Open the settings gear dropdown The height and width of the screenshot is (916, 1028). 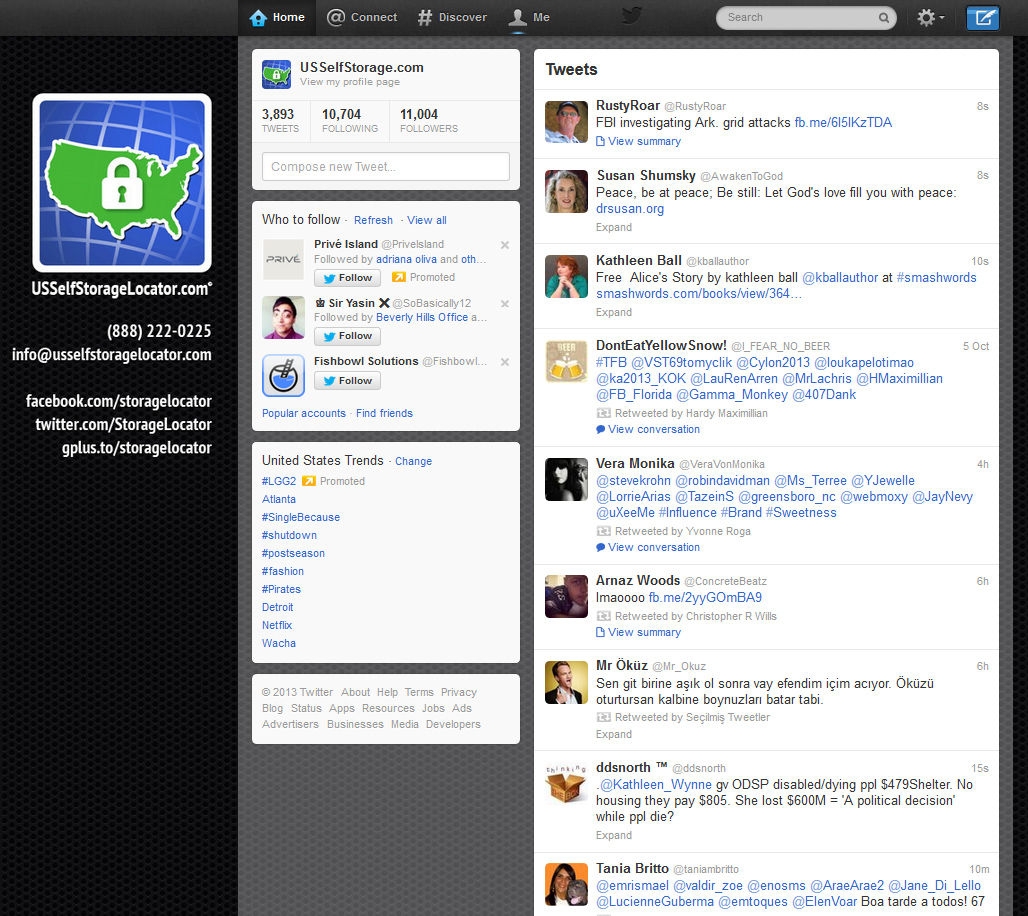(x=930, y=18)
